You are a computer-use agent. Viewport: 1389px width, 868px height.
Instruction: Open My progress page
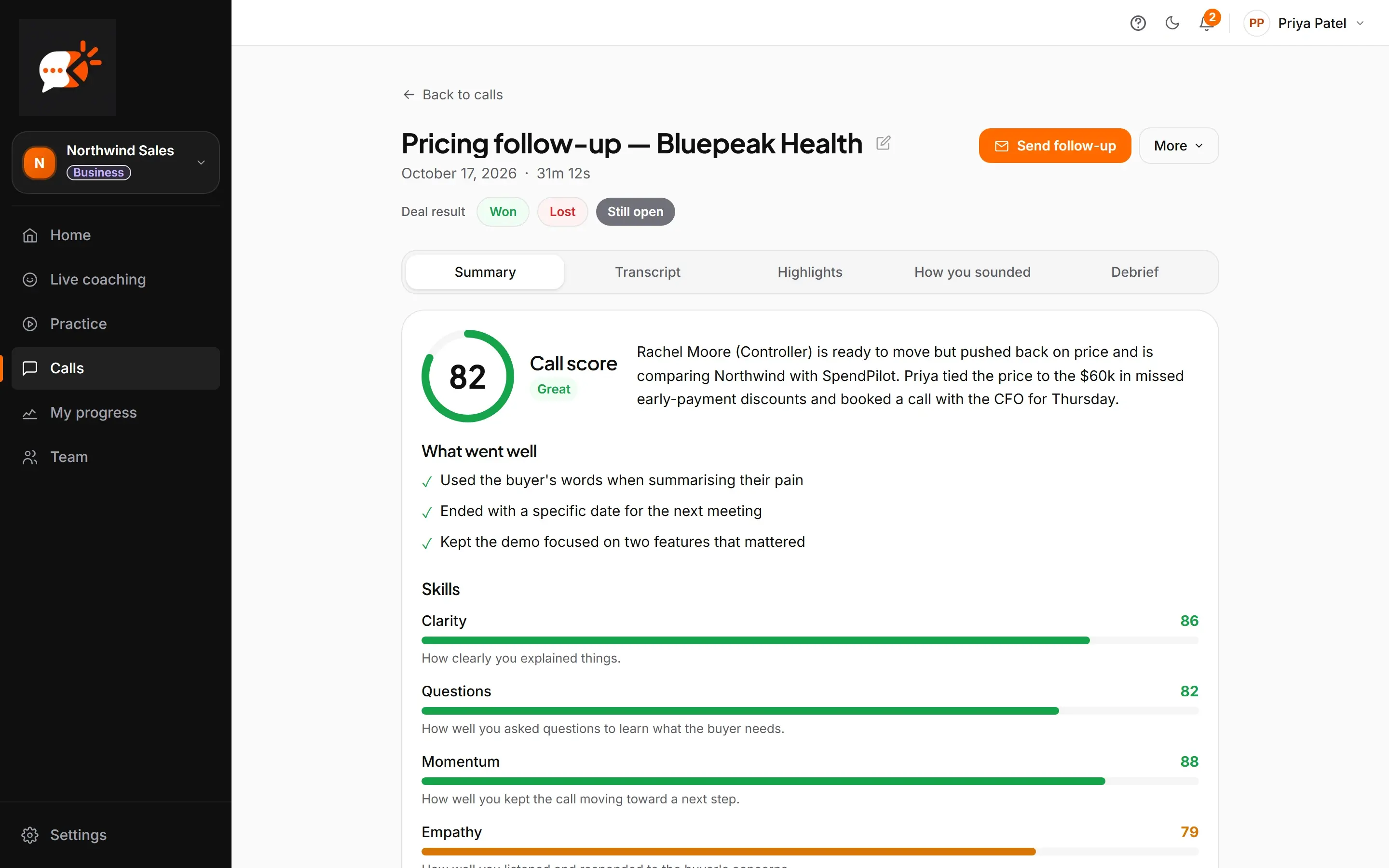pyautogui.click(x=115, y=413)
